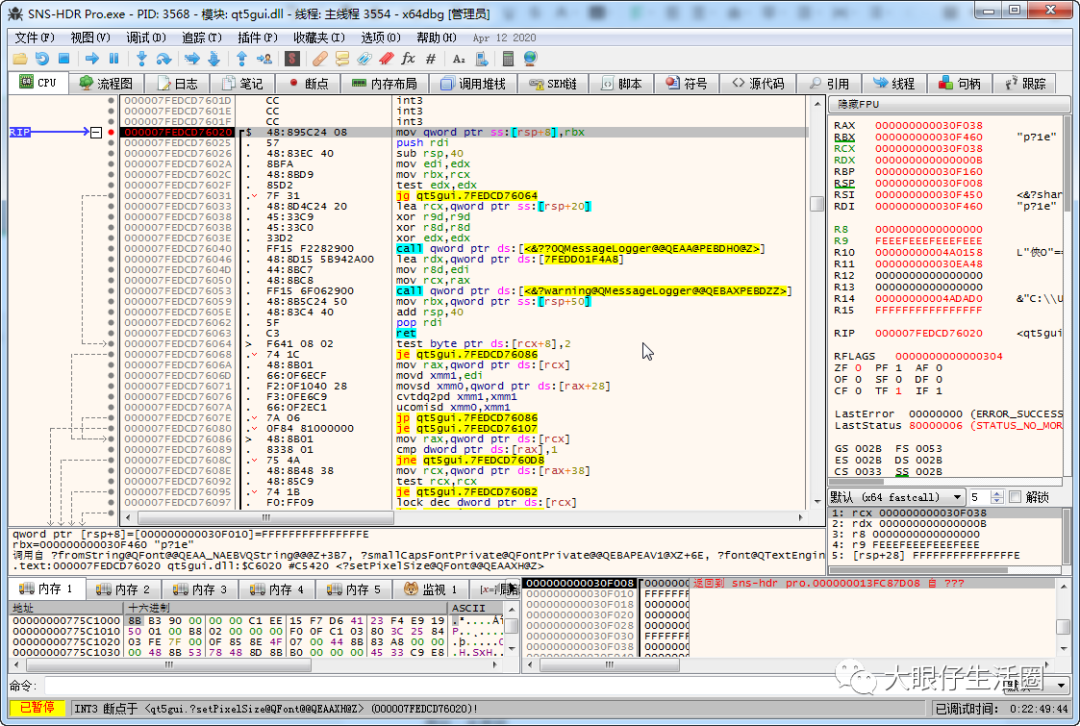Click the fx functions toolbar icon
This screenshot has width=1080, height=726.
tap(408, 59)
